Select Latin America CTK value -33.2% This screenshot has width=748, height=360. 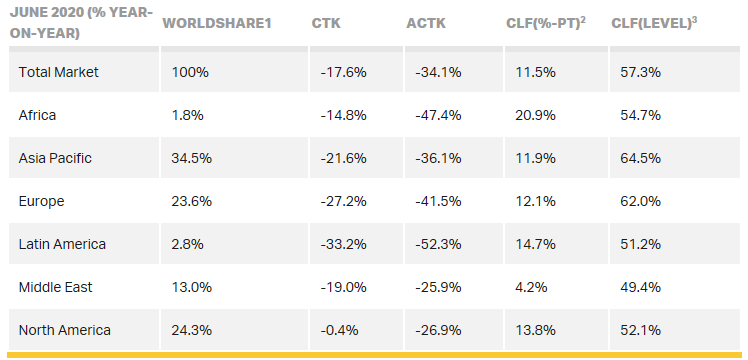click(343, 244)
